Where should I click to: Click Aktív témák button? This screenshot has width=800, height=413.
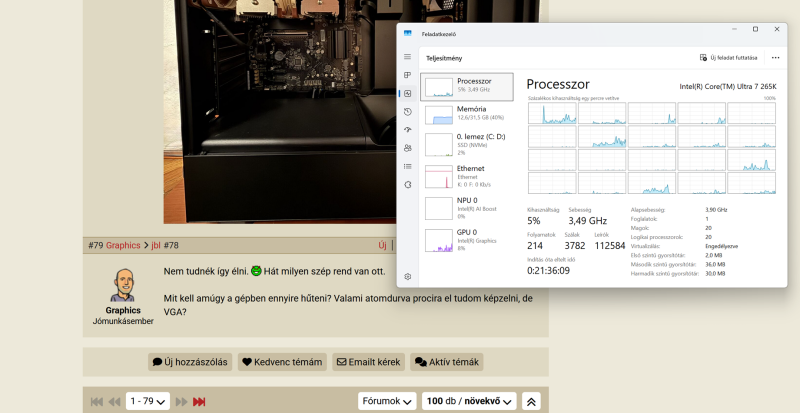tap(446, 362)
